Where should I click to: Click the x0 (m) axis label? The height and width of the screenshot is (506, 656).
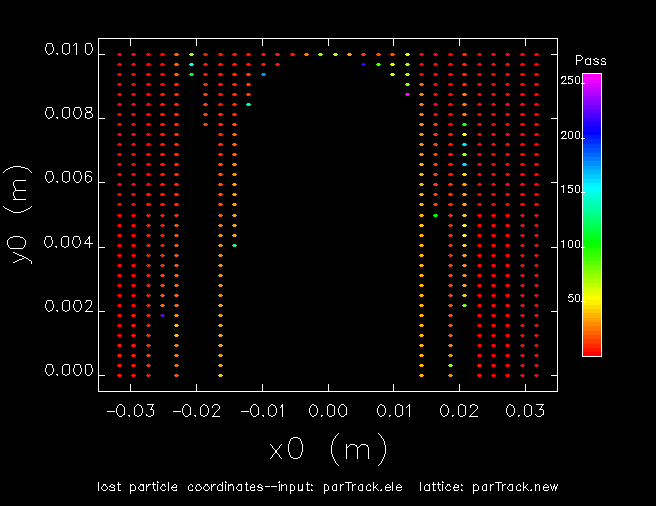(328, 450)
